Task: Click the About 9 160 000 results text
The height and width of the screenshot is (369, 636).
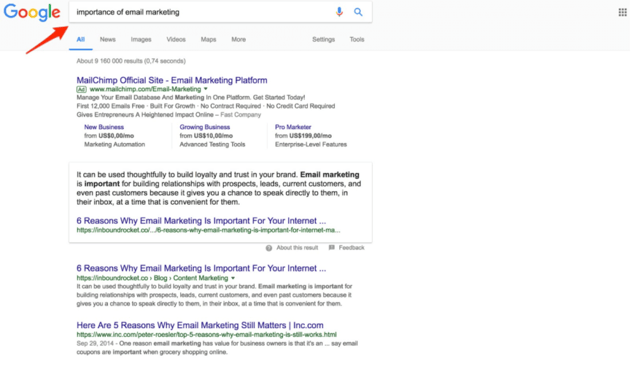Action: [131, 61]
